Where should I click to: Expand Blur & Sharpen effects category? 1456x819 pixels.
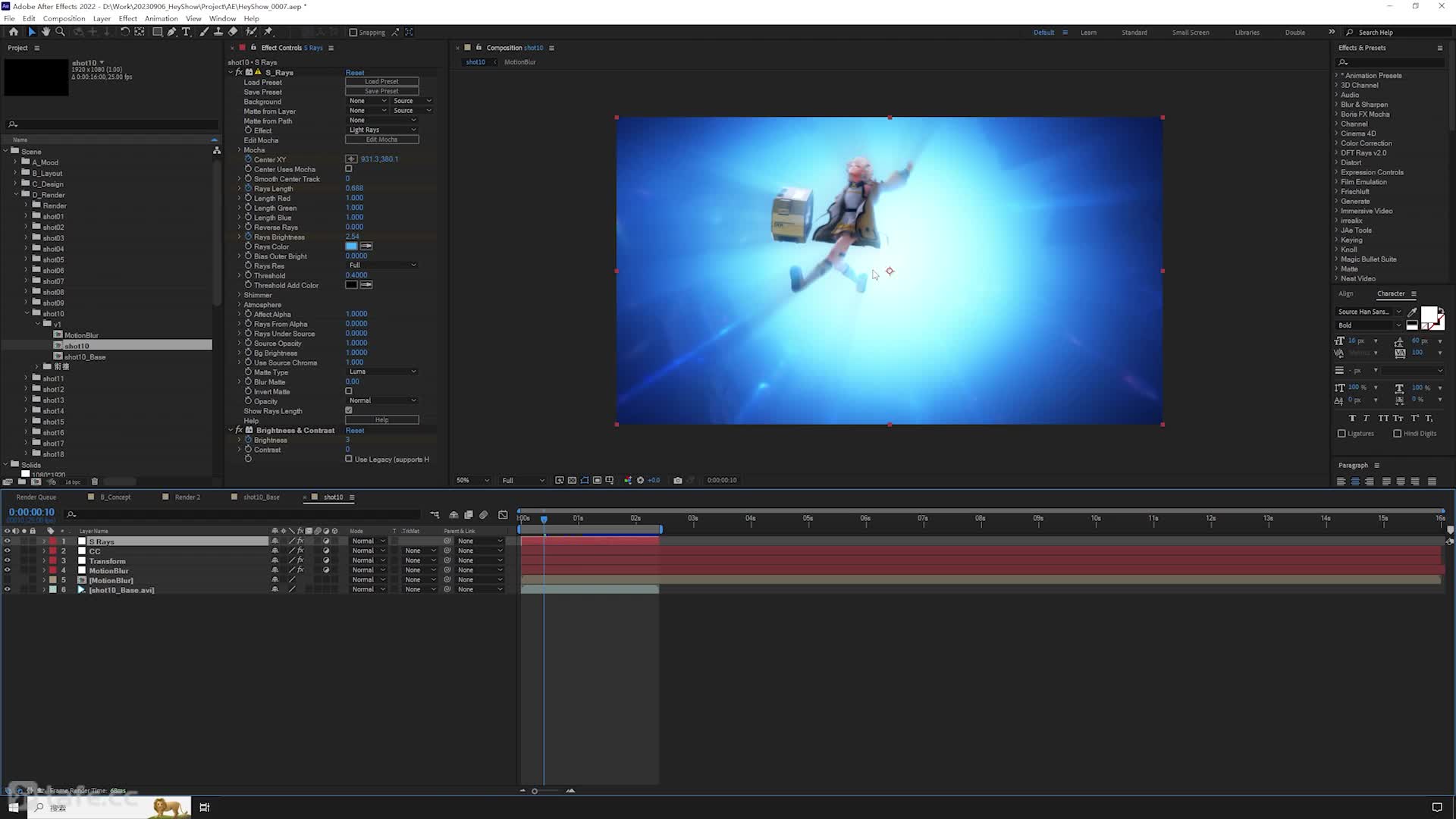[1337, 105]
